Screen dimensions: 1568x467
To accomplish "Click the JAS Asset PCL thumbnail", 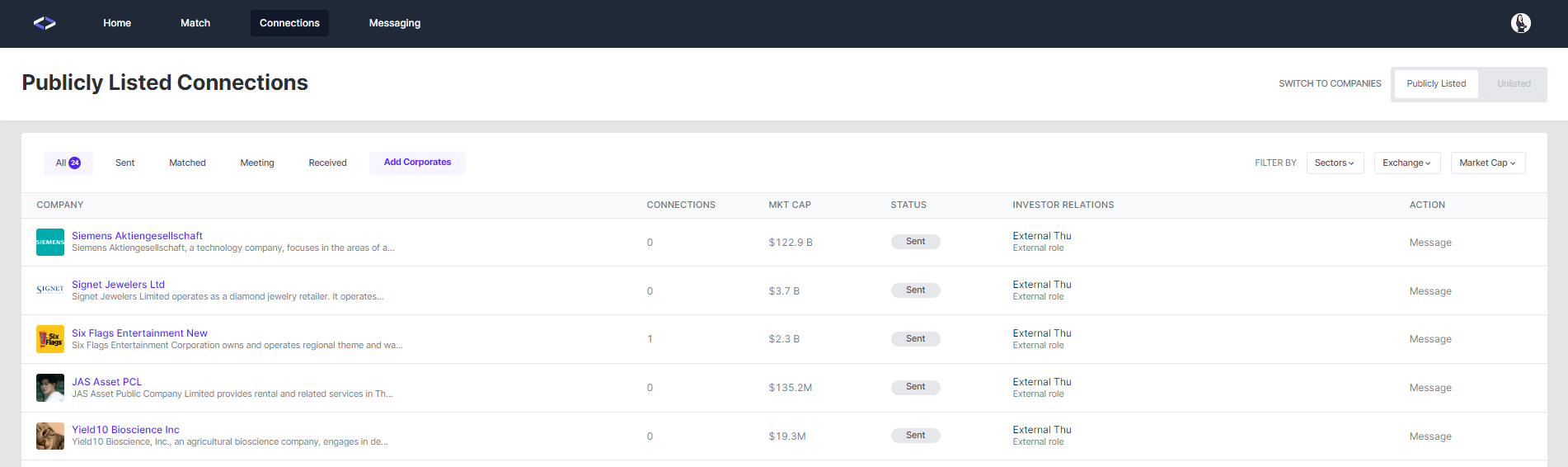I will click(50, 388).
